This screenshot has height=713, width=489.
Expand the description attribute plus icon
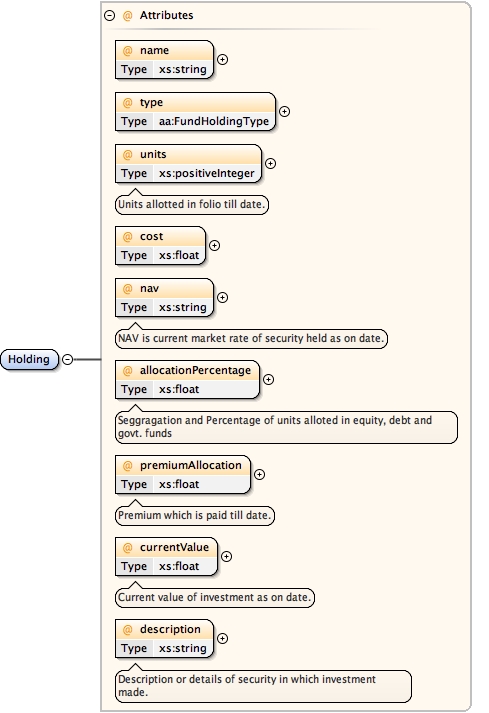[x=222, y=638]
